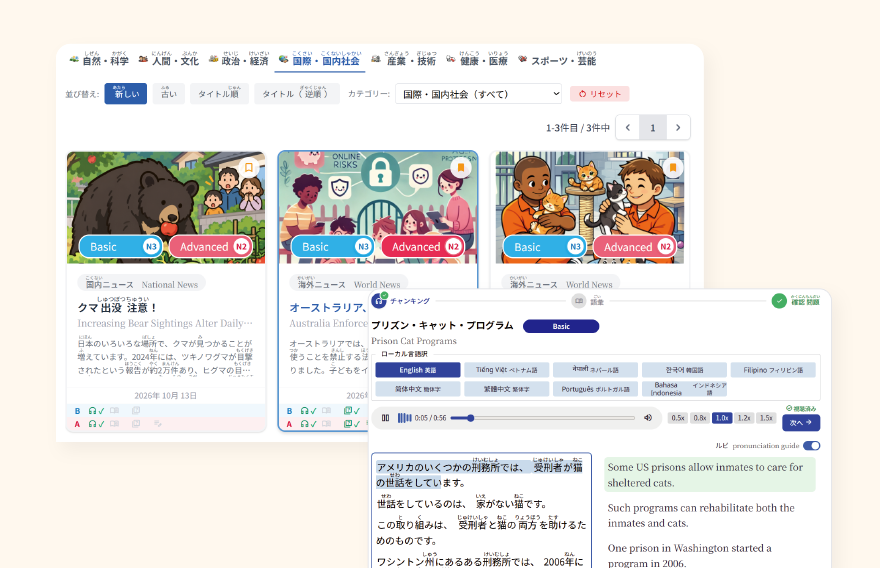The height and width of the screenshot is (568, 880).
Task: Select Nepali ネパール語 translation
Action: click(595, 370)
